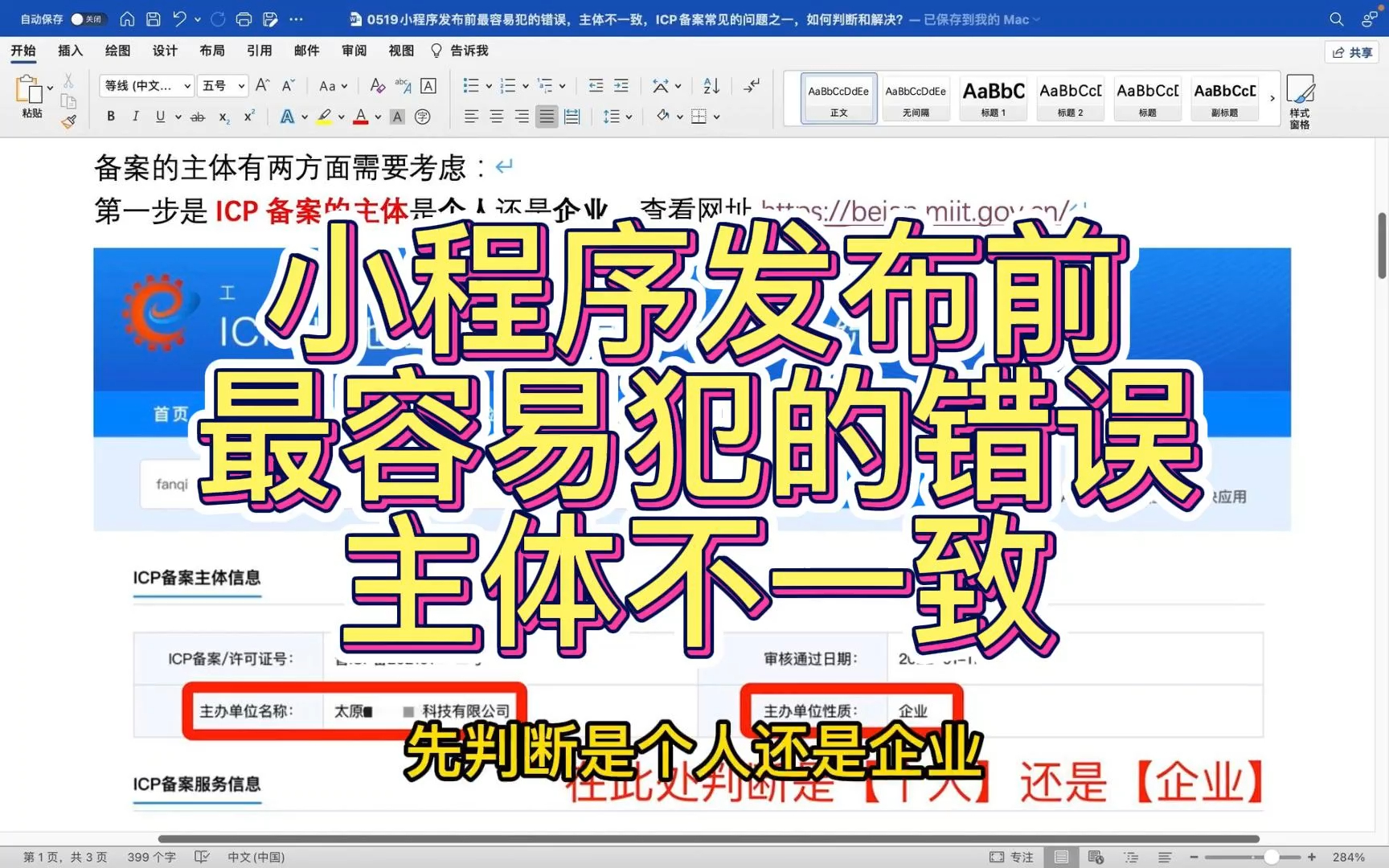
Task: Open the 样式窗格 styles pane
Action: point(1300,100)
